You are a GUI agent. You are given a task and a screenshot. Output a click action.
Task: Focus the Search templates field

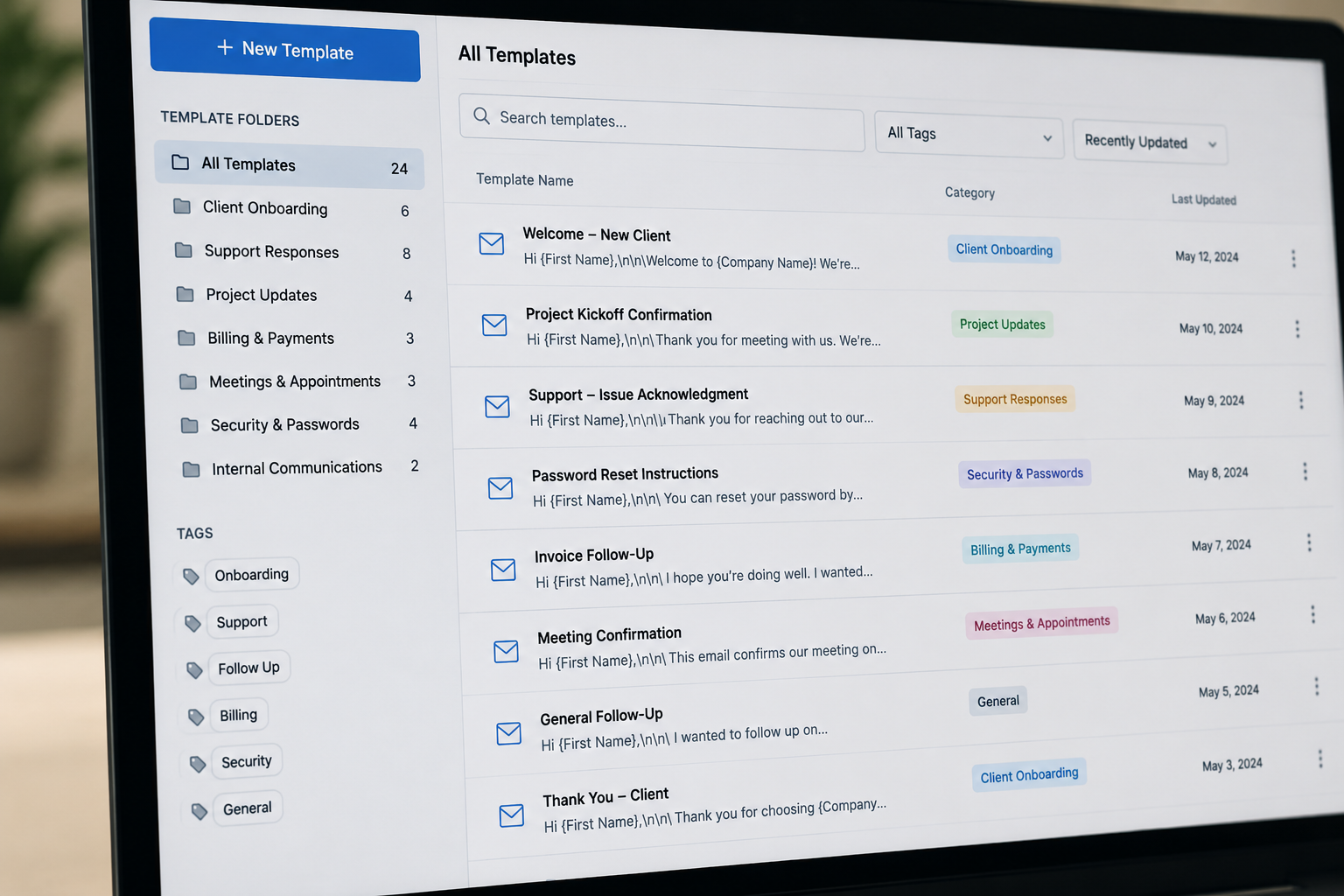pos(661,122)
